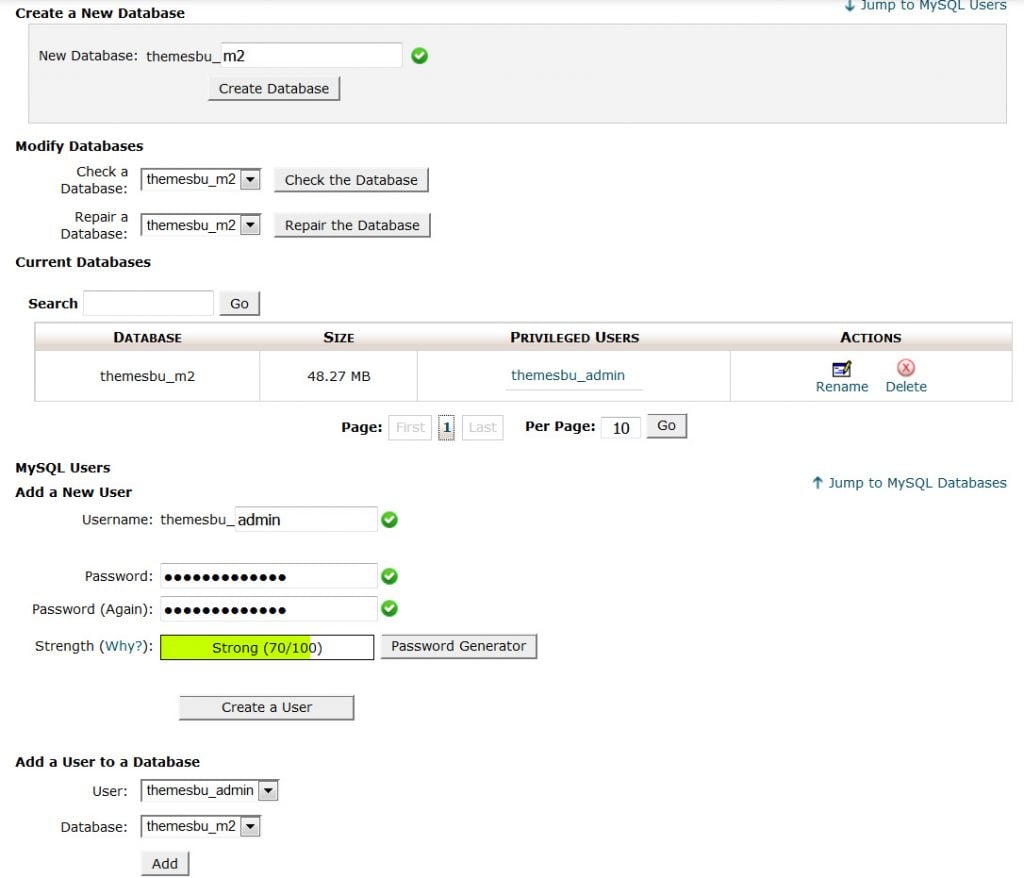The image size is (1024, 878).
Task: Open the themesbu_admin privileged user link
Action: [568, 376]
